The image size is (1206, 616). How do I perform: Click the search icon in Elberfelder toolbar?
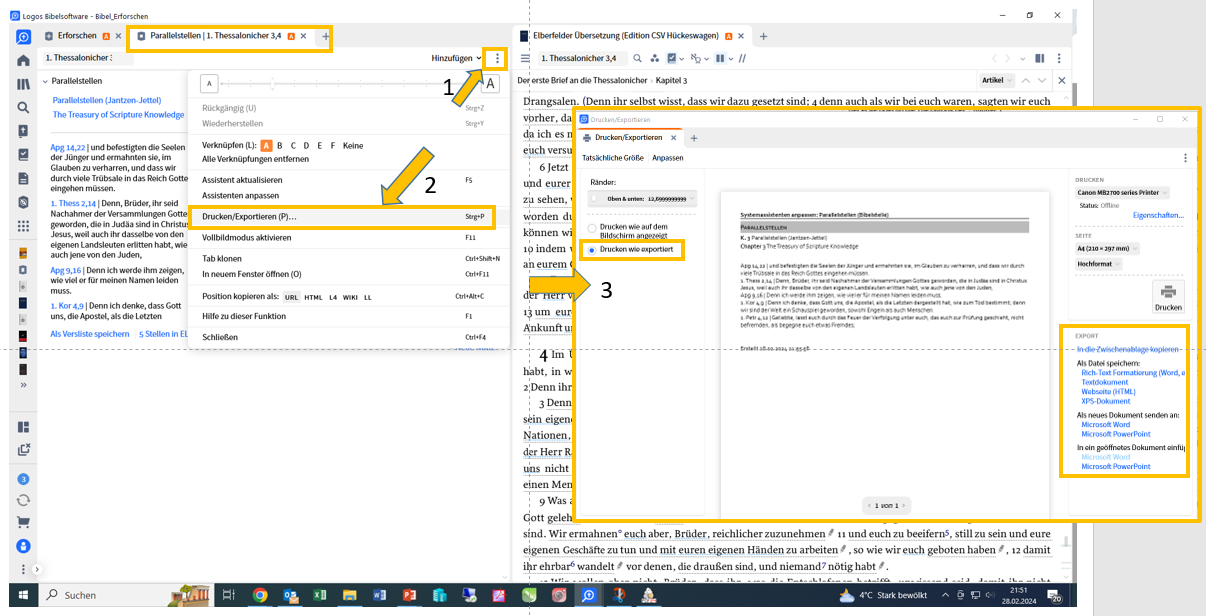pyautogui.click(x=638, y=59)
